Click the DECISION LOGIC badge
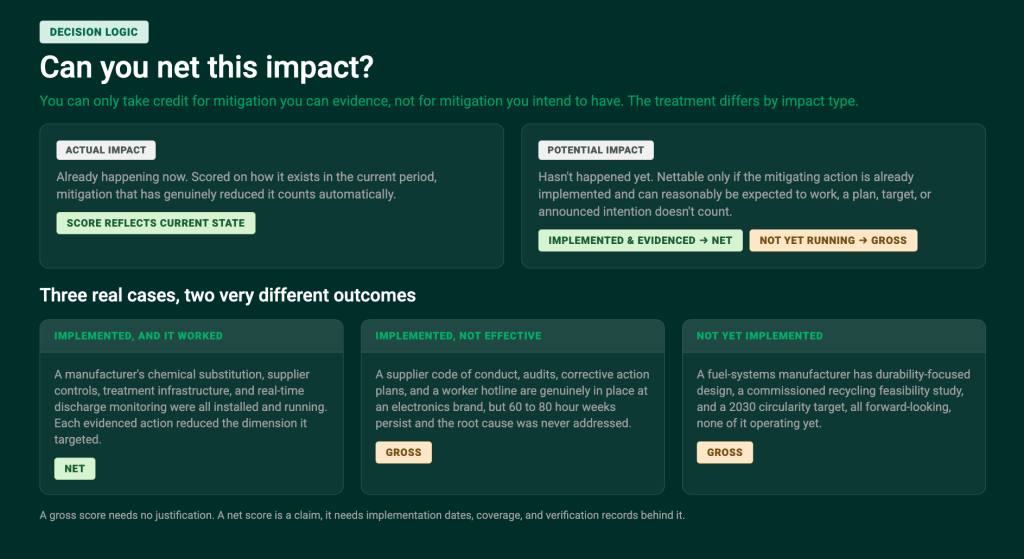Screen dimensions: 1024x559 point(94,32)
